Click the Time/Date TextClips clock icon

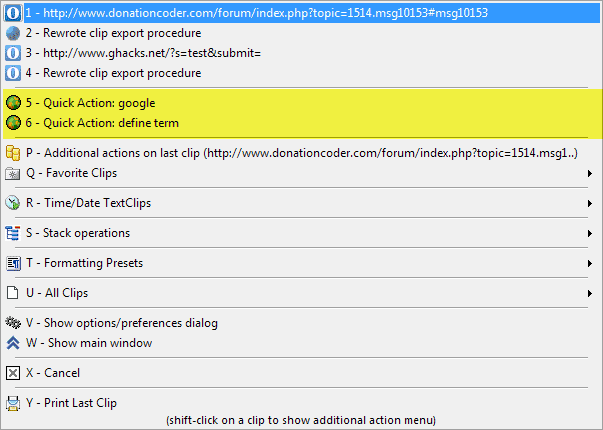click(13, 203)
